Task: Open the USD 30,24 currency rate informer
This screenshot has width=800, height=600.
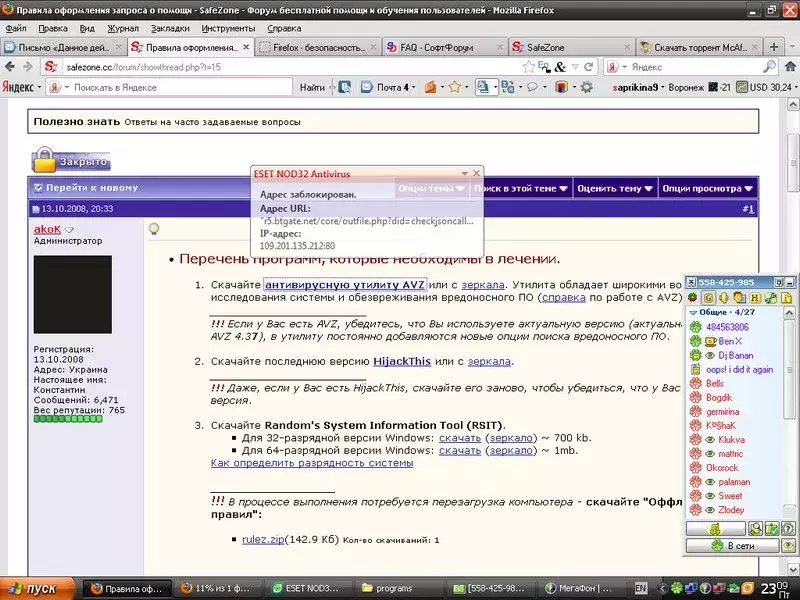Action: tap(764, 87)
